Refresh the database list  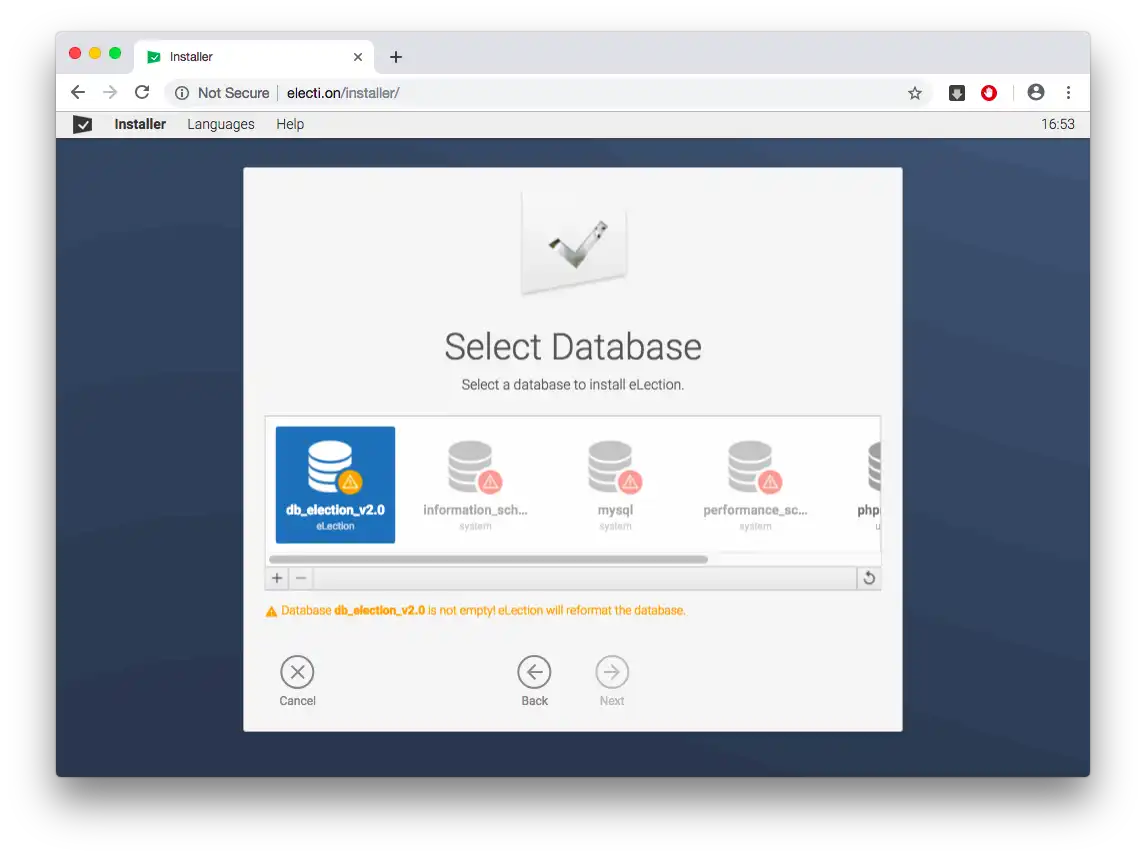[x=869, y=578]
